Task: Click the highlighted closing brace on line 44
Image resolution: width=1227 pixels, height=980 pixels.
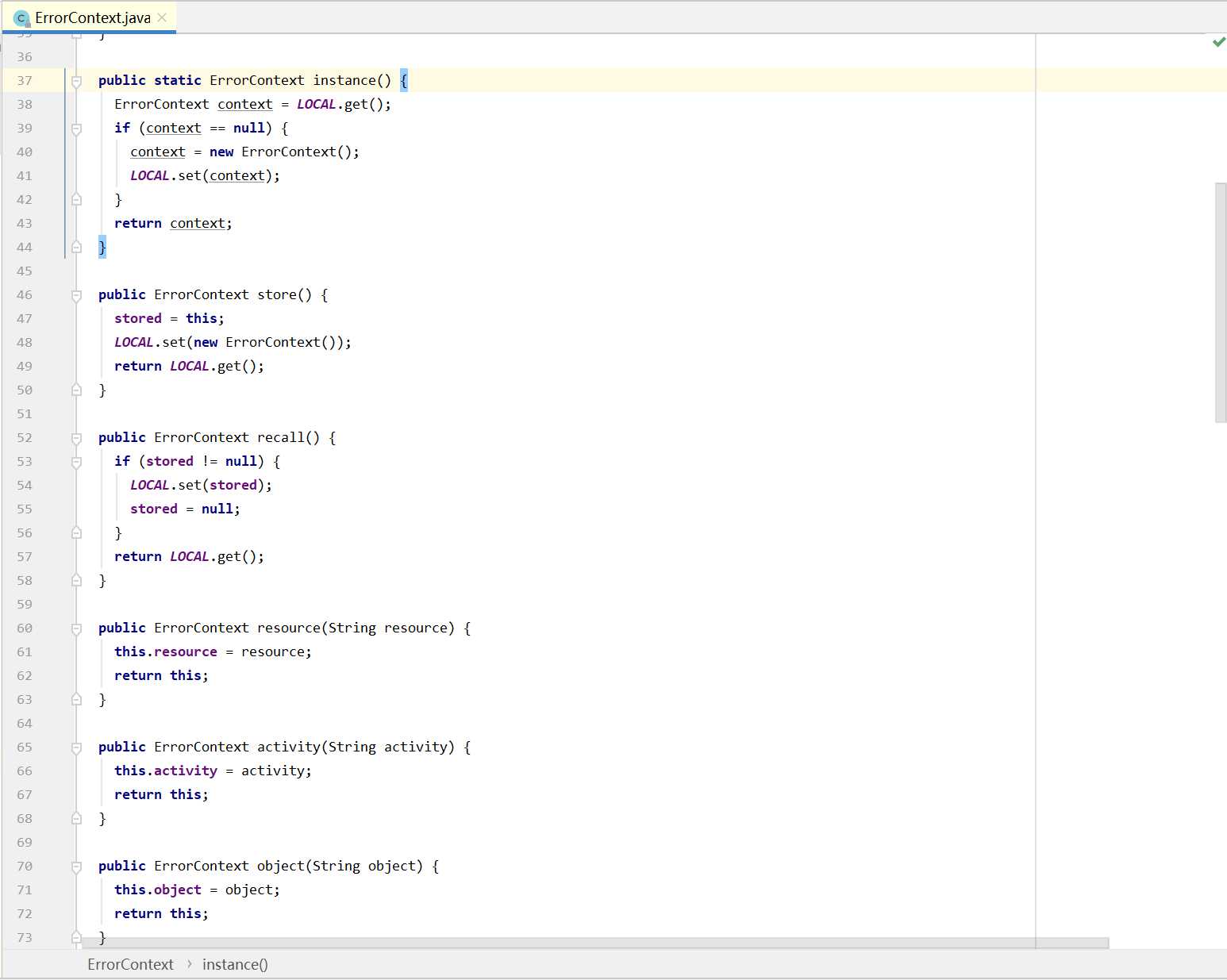Action: (x=102, y=247)
